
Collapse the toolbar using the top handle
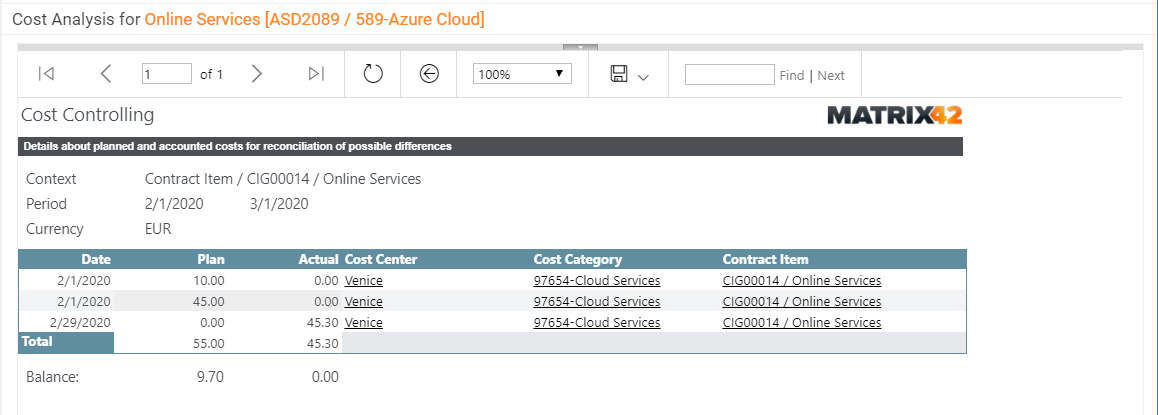click(x=580, y=47)
